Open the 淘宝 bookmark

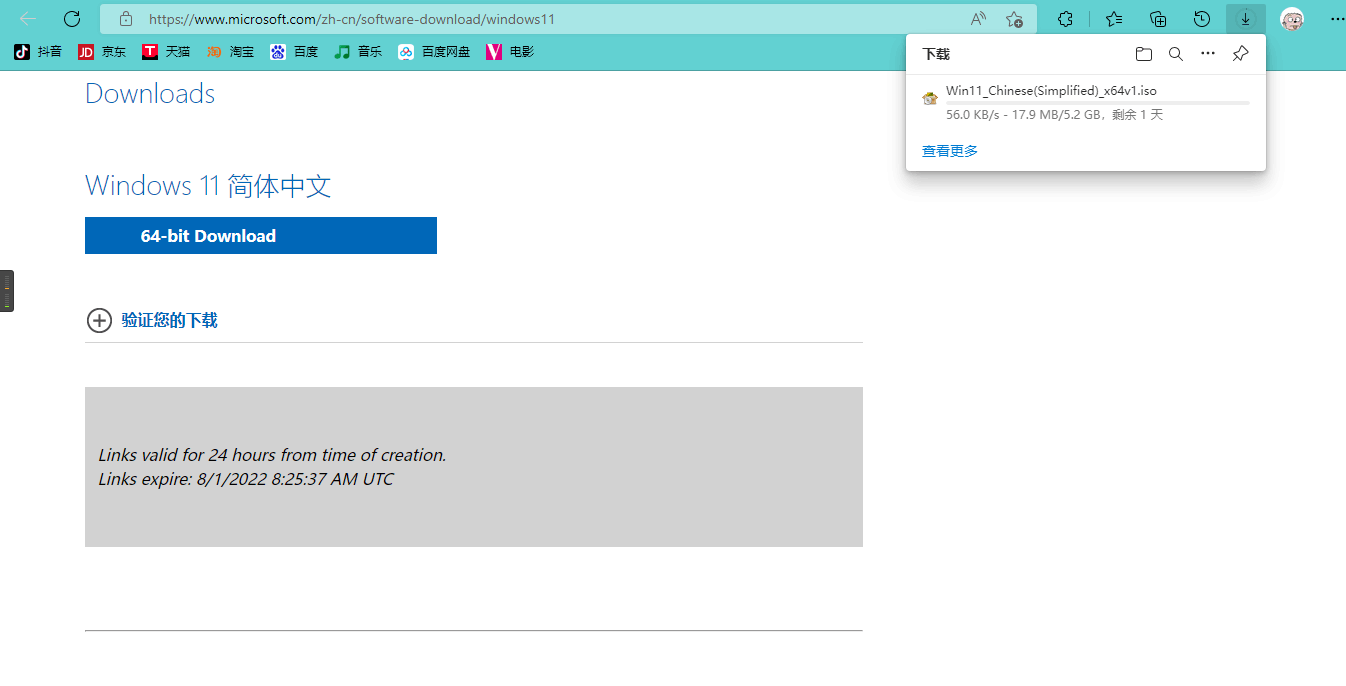(x=230, y=51)
